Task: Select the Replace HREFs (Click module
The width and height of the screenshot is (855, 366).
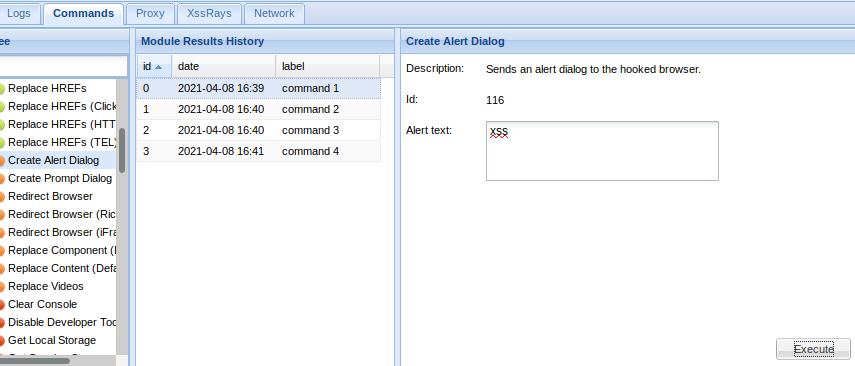Action: (62, 106)
